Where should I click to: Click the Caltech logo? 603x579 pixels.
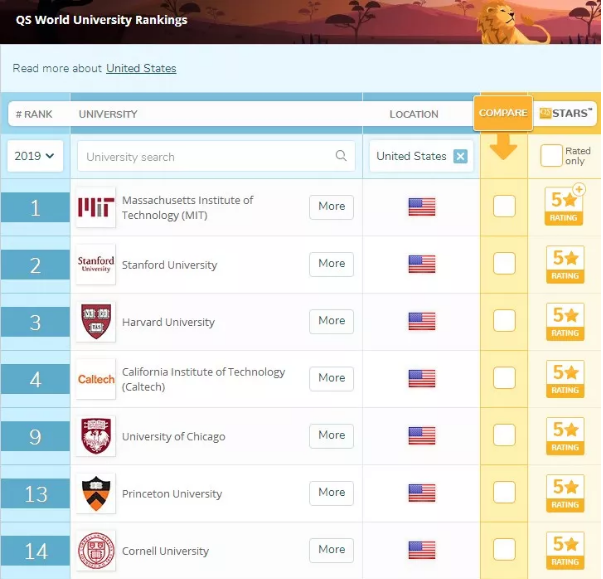(x=96, y=379)
